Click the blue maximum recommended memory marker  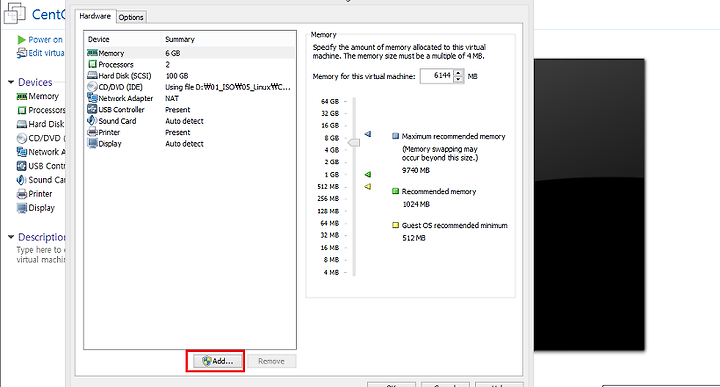pos(368,134)
